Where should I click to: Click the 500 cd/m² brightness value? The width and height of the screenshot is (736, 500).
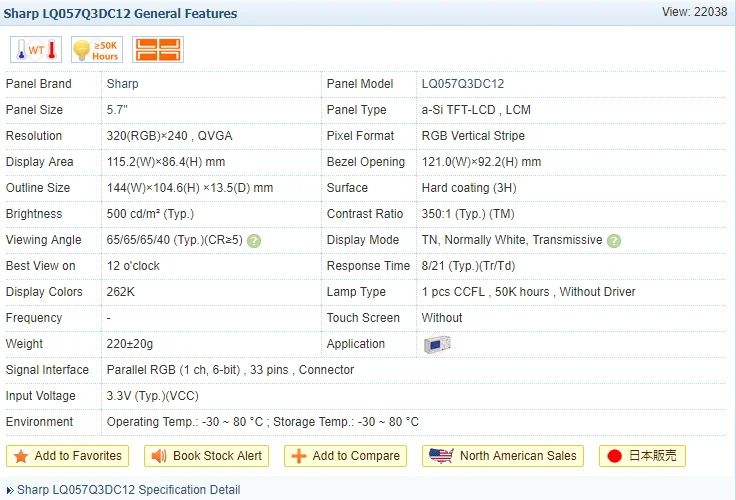[x=150, y=214]
